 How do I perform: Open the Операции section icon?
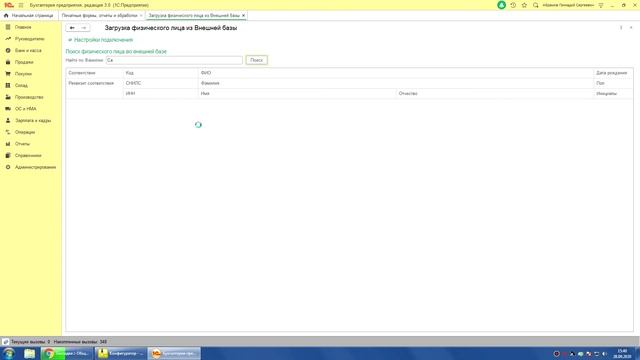(x=8, y=132)
